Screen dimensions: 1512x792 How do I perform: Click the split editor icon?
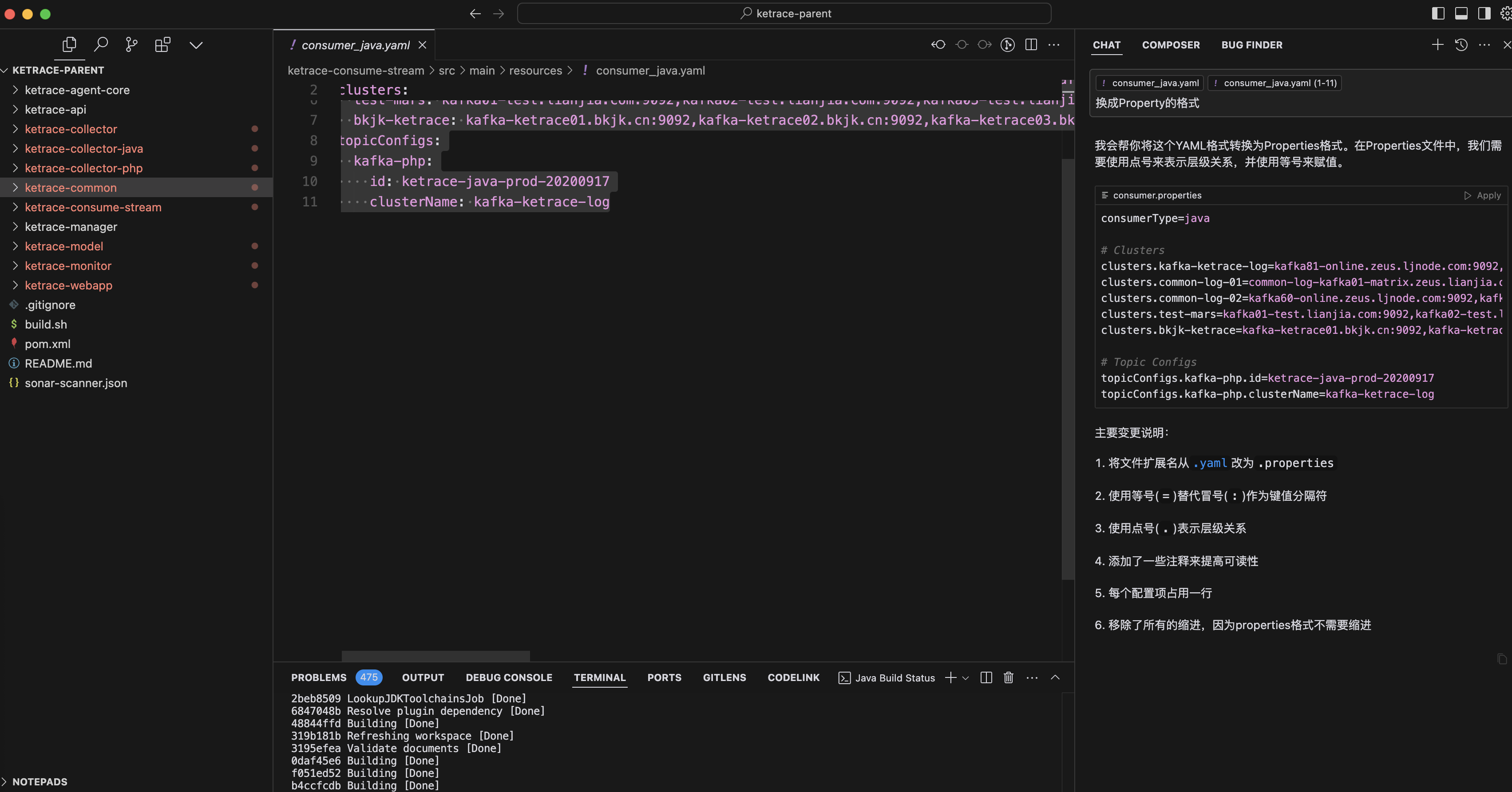pos(1031,45)
